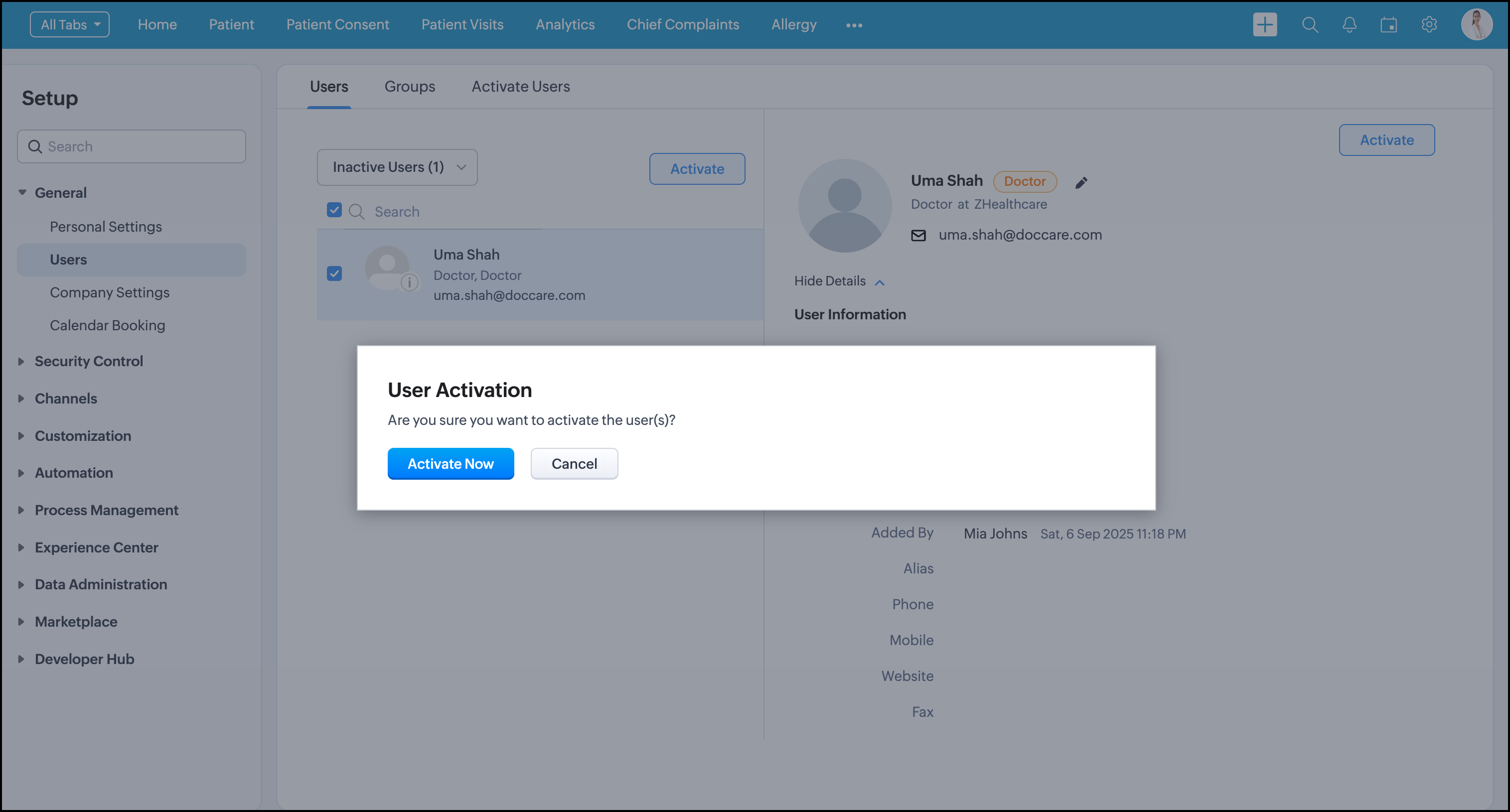This screenshot has width=1510, height=812.
Task: Open the Inactive Users filter dropdown
Action: pos(397,167)
